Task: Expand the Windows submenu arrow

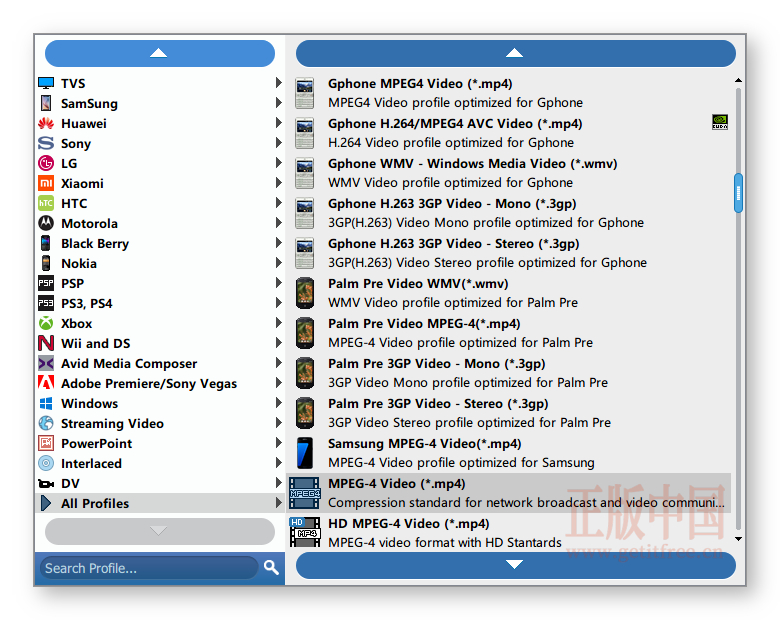Action: [279, 403]
